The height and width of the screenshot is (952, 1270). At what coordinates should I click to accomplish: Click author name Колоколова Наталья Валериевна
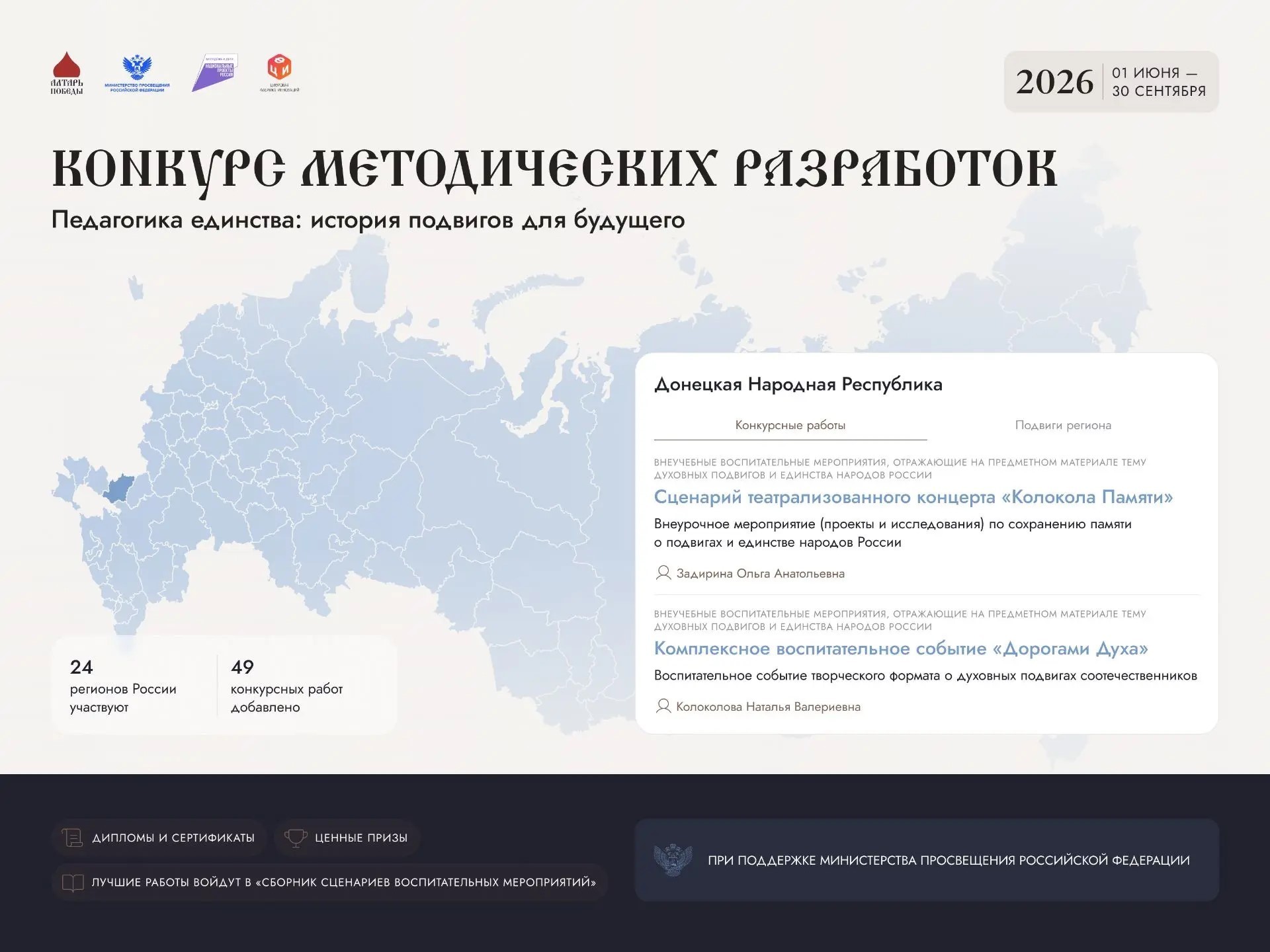pos(768,707)
